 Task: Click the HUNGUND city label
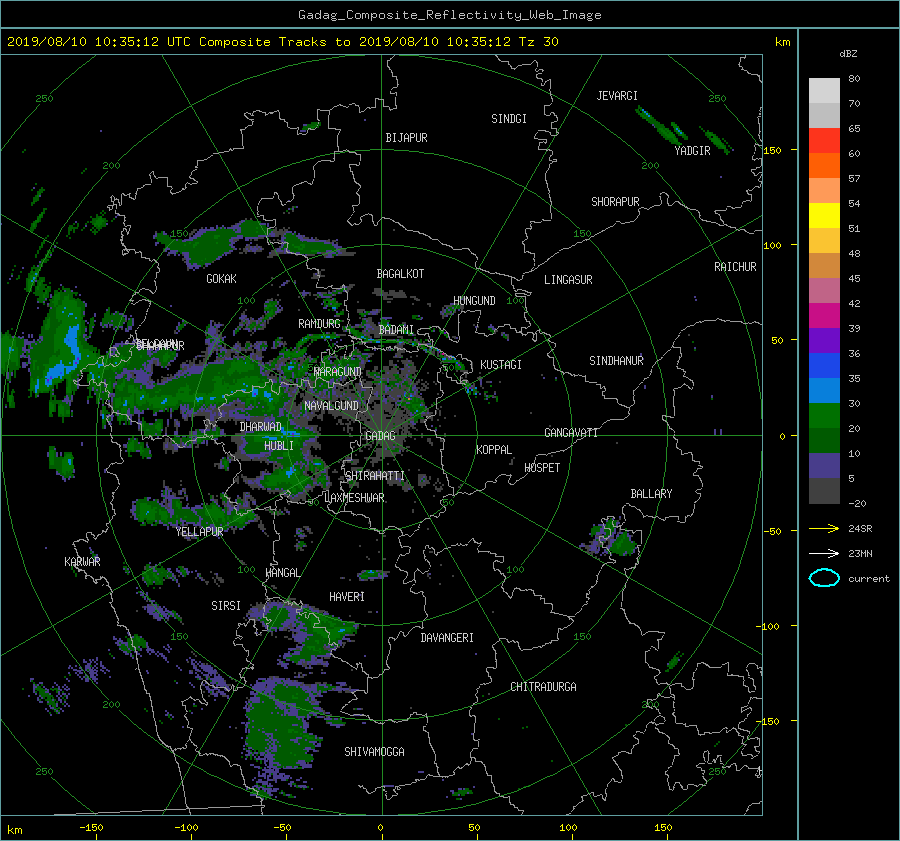(x=474, y=301)
